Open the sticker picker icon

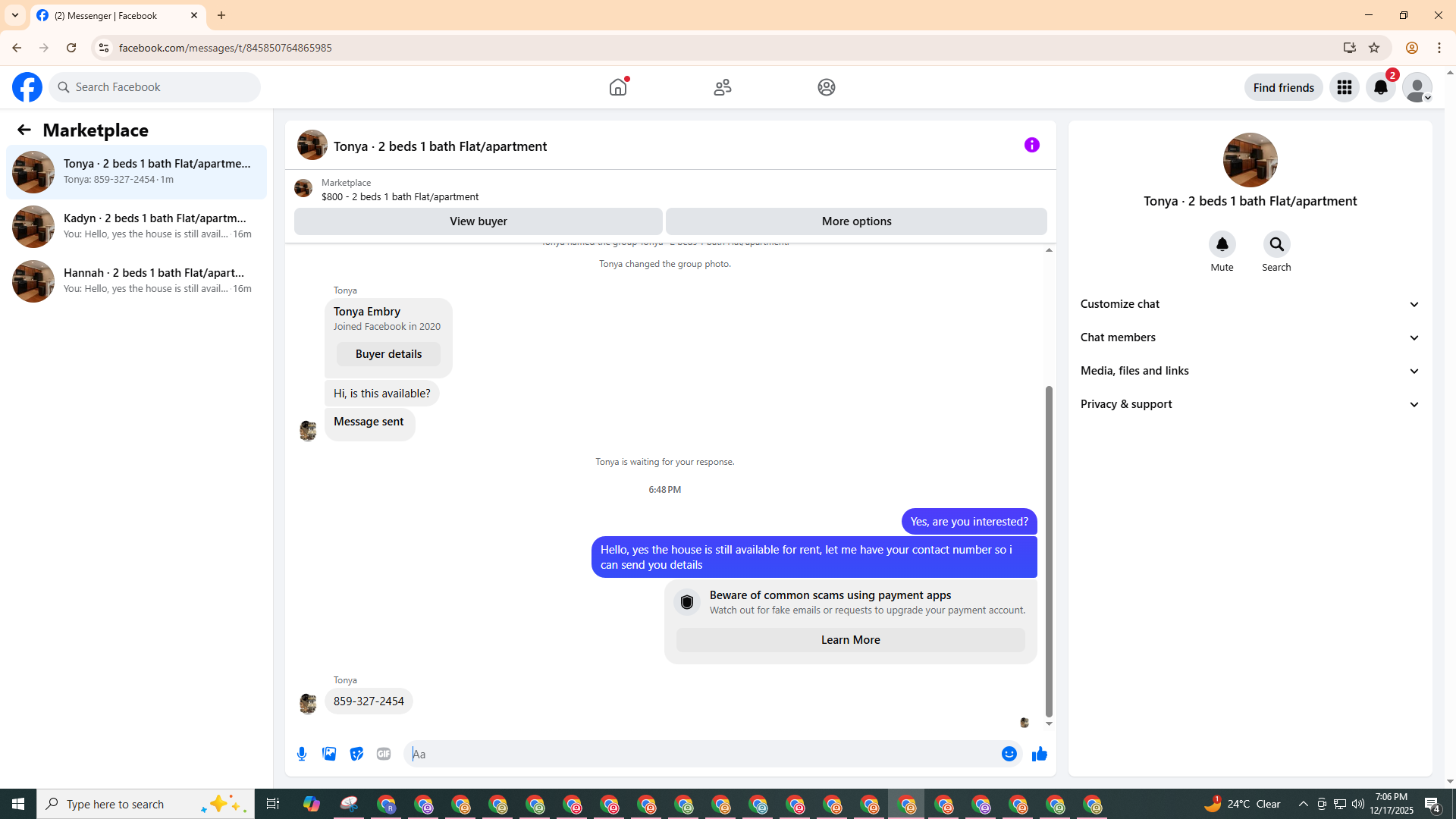[356, 754]
